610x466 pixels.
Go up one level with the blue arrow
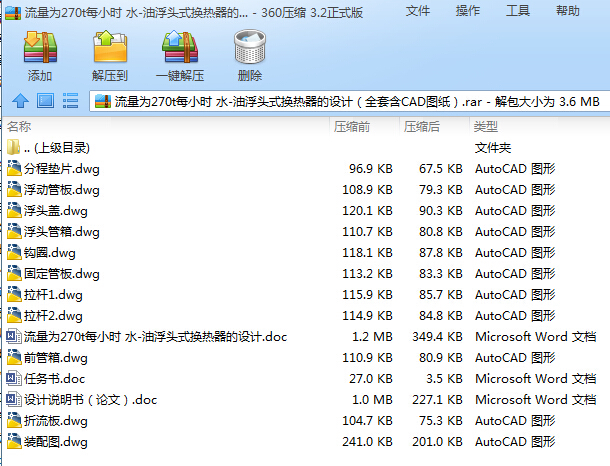pyautogui.click(x=20, y=101)
